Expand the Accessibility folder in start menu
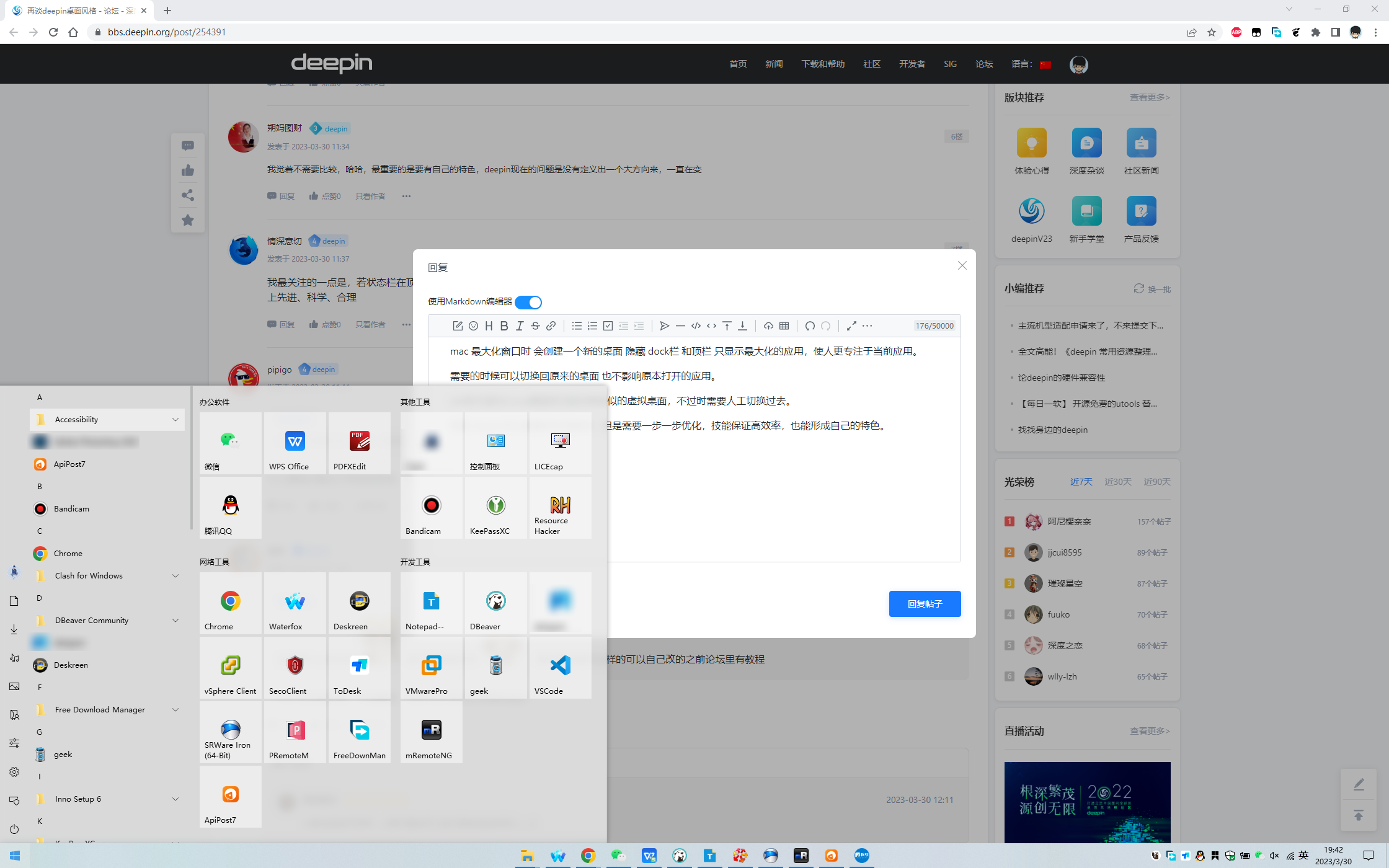 pos(175,420)
